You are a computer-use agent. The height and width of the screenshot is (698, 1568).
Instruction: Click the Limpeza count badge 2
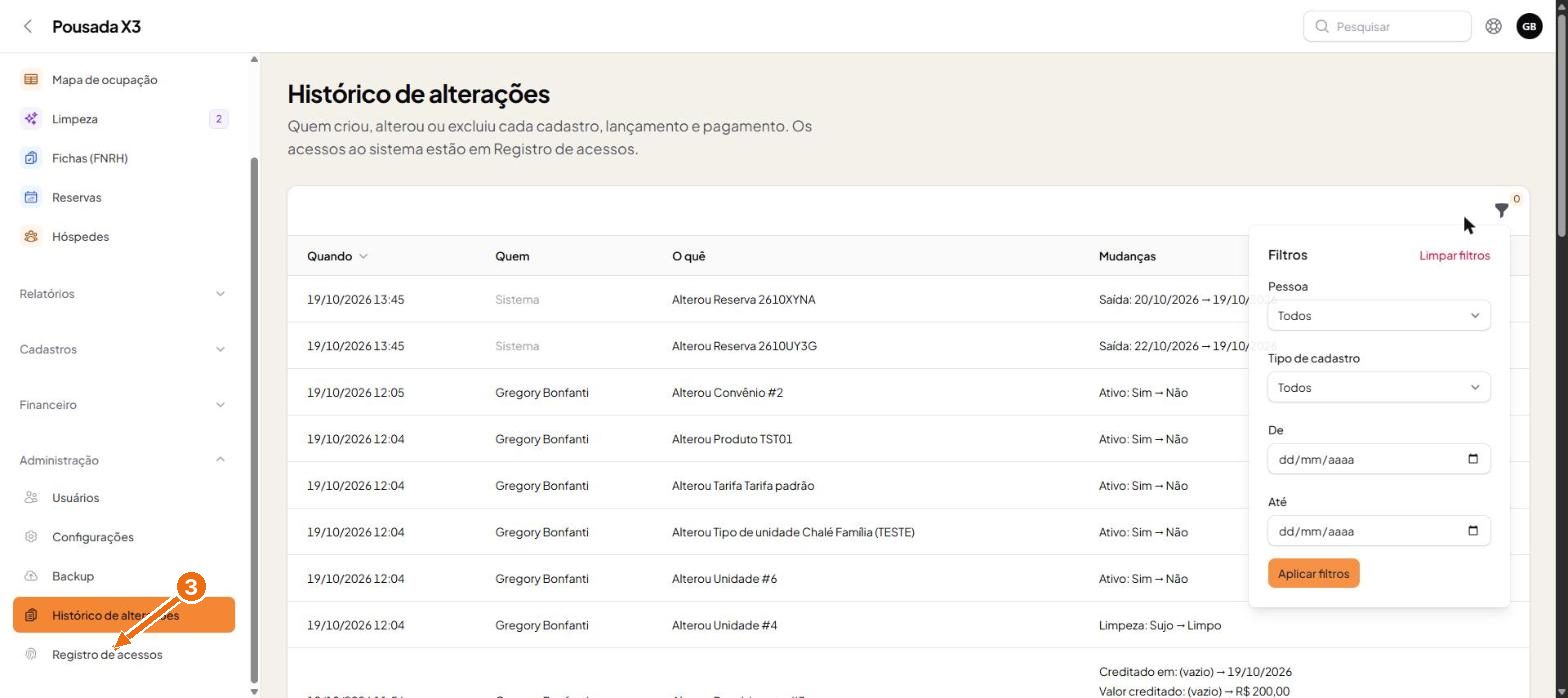pos(218,119)
